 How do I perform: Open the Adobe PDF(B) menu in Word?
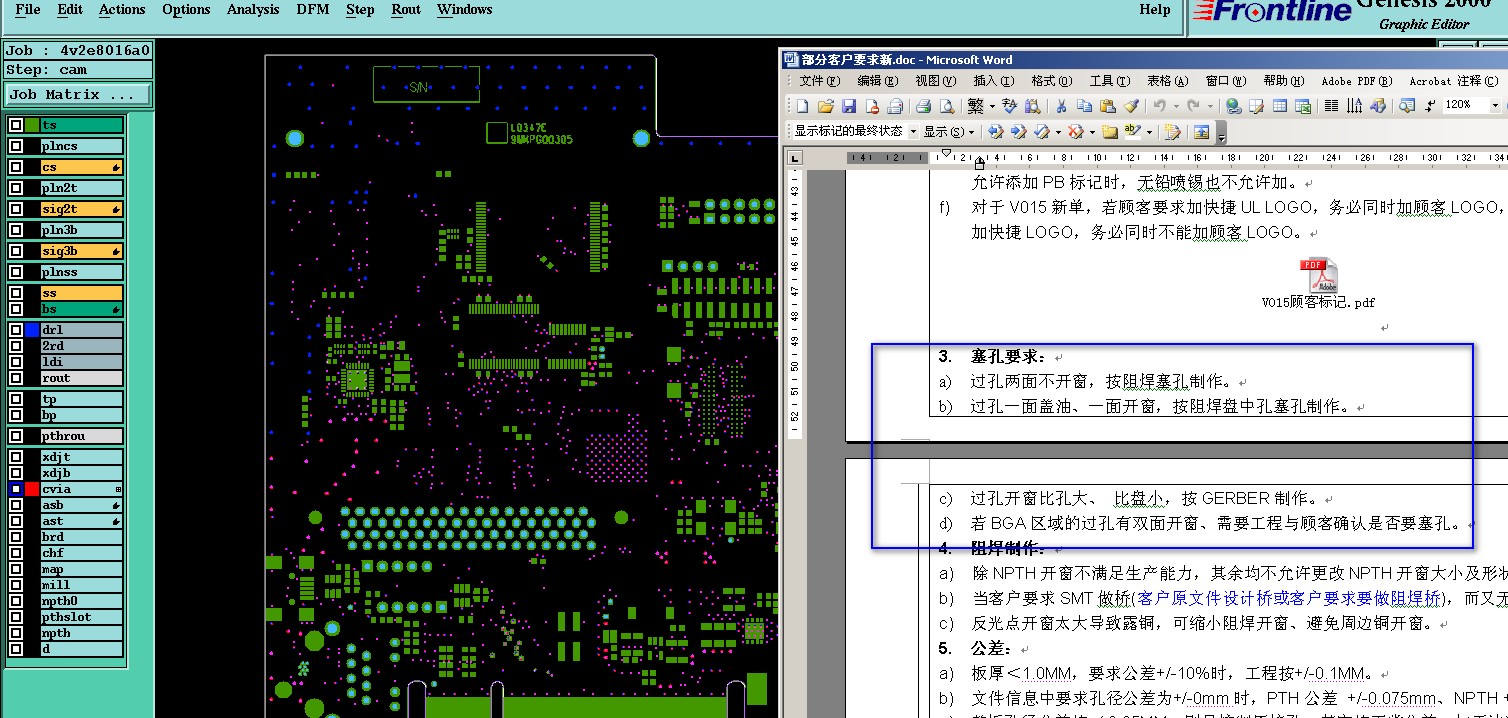[1355, 81]
